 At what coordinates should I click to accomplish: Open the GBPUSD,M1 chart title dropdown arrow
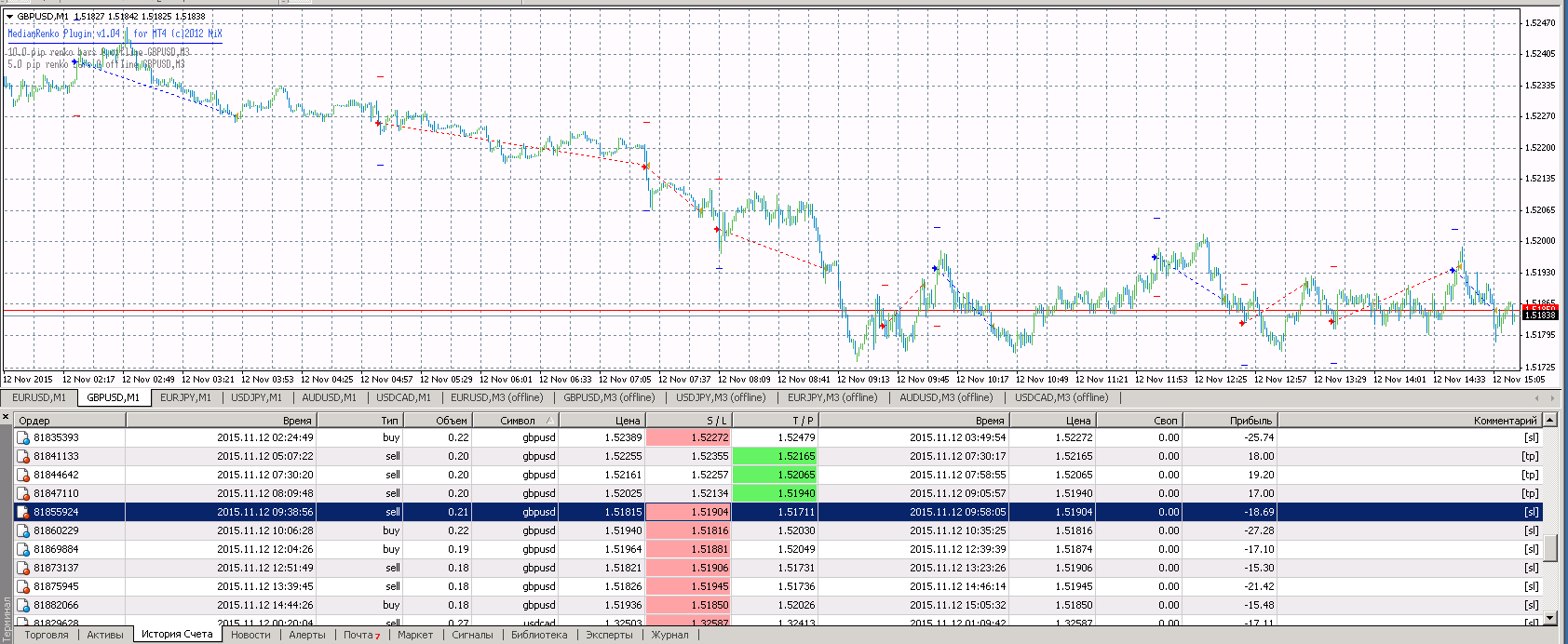point(8,16)
